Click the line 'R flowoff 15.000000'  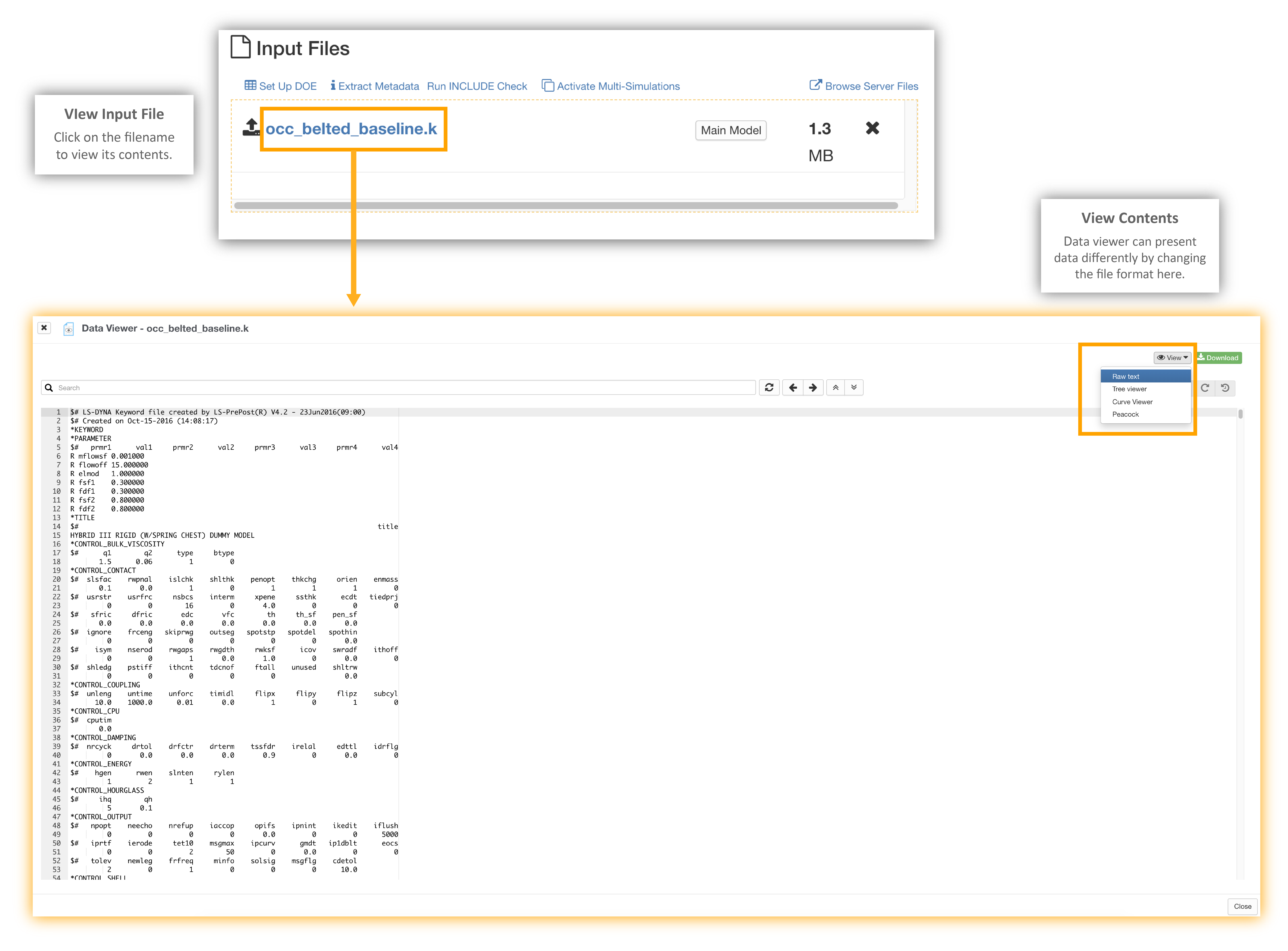click(x=109, y=465)
